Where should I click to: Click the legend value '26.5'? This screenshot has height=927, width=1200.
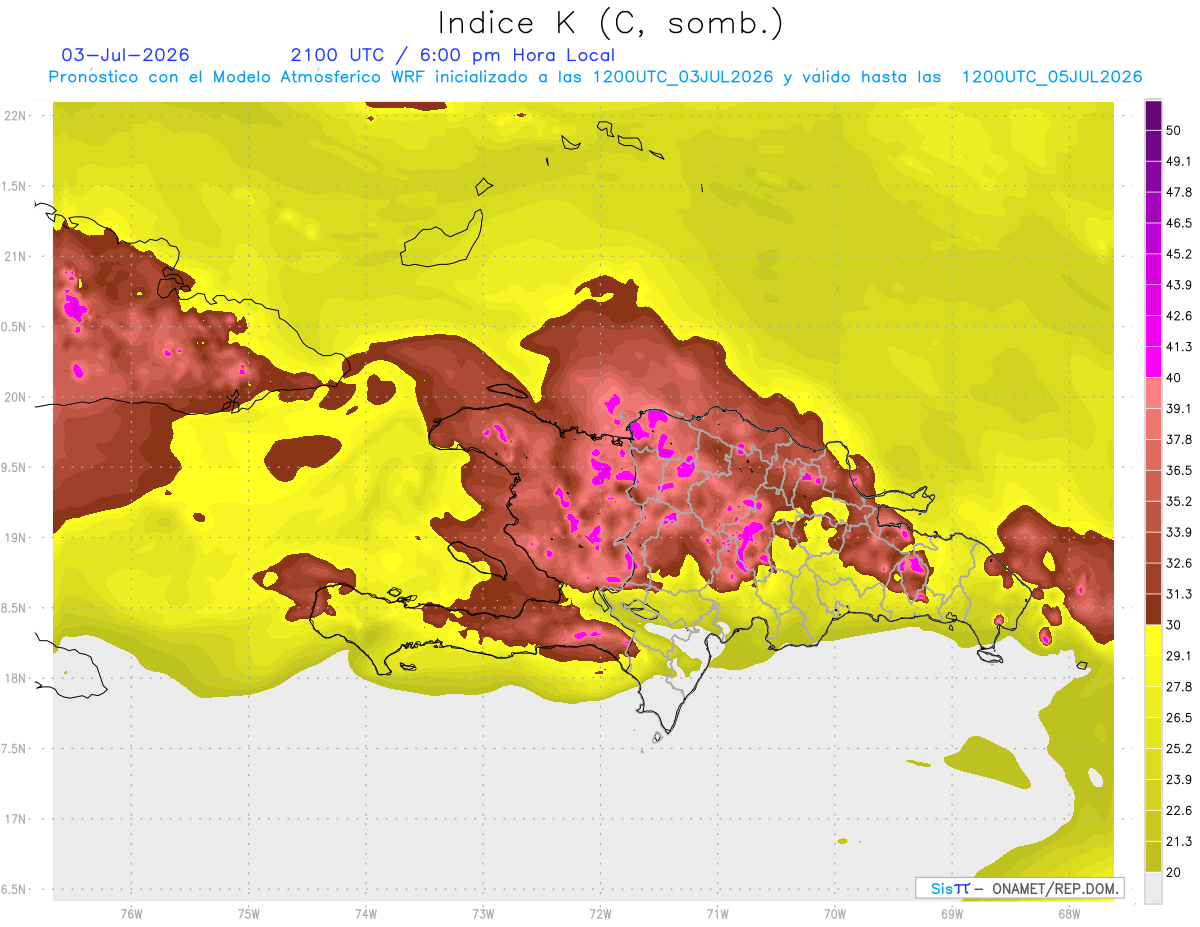[1179, 718]
